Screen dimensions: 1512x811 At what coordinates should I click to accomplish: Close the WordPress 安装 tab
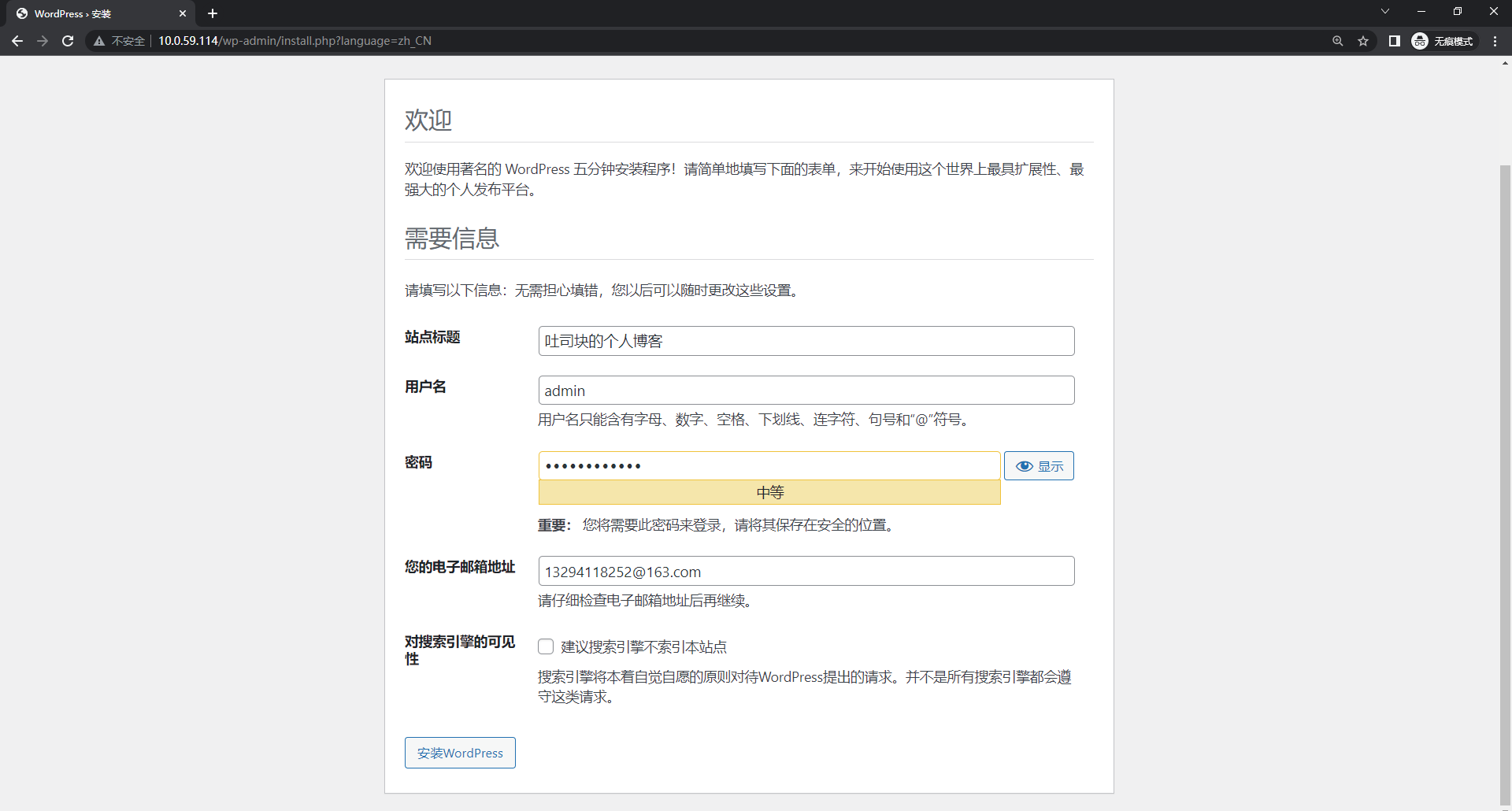coord(182,13)
